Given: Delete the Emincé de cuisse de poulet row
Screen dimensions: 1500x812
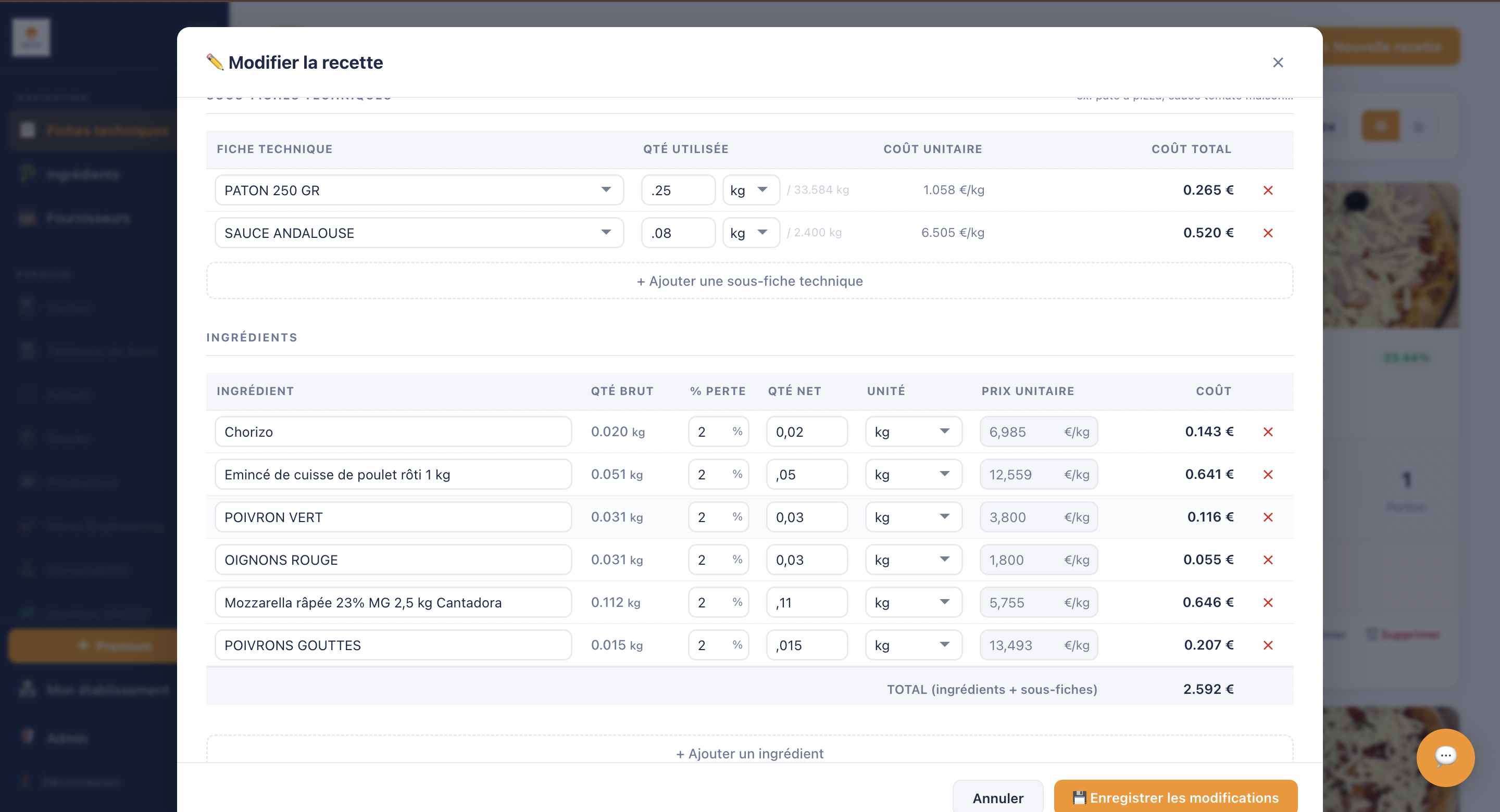Looking at the screenshot, I should tap(1268, 474).
